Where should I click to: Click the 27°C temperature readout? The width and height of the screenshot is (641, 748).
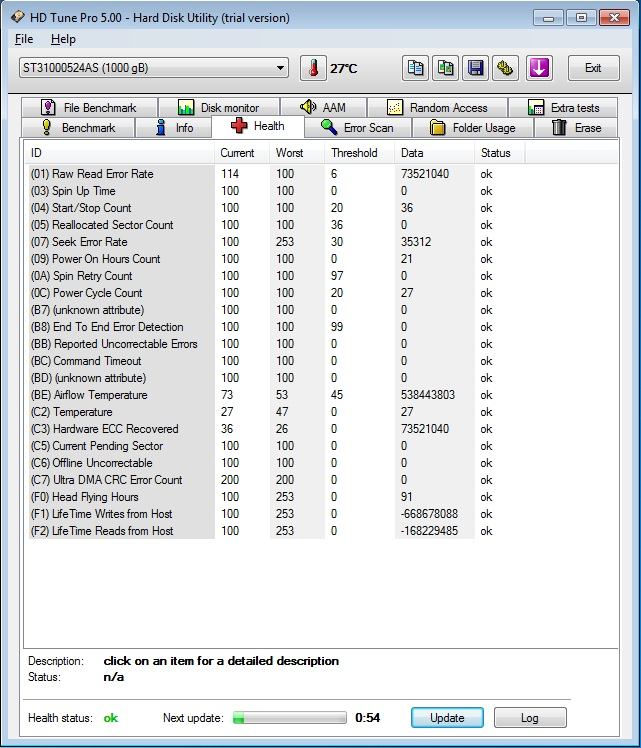[343, 69]
